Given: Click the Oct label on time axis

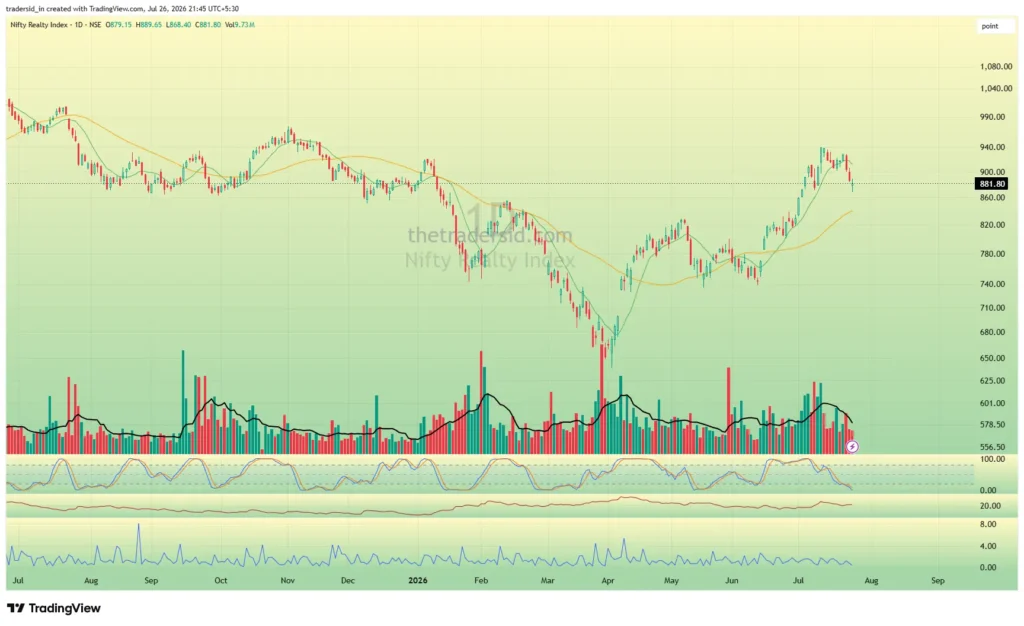Looking at the screenshot, I should click(x=221, y=580).
